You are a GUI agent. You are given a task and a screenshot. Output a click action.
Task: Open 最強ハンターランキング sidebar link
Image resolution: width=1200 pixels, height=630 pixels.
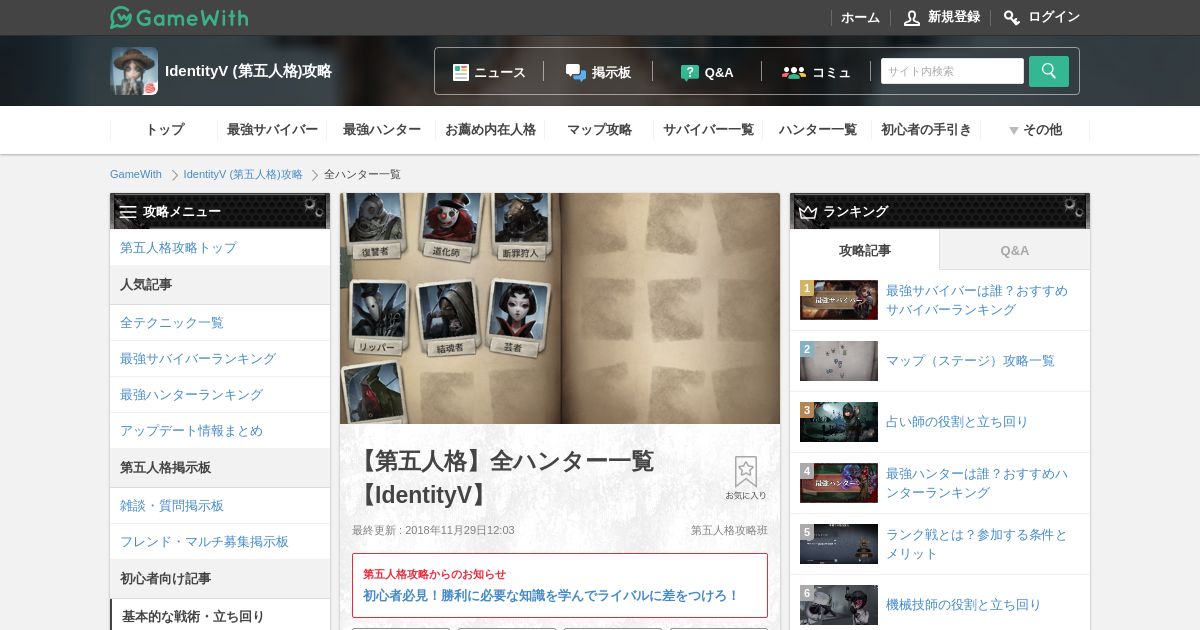point(220,394)
